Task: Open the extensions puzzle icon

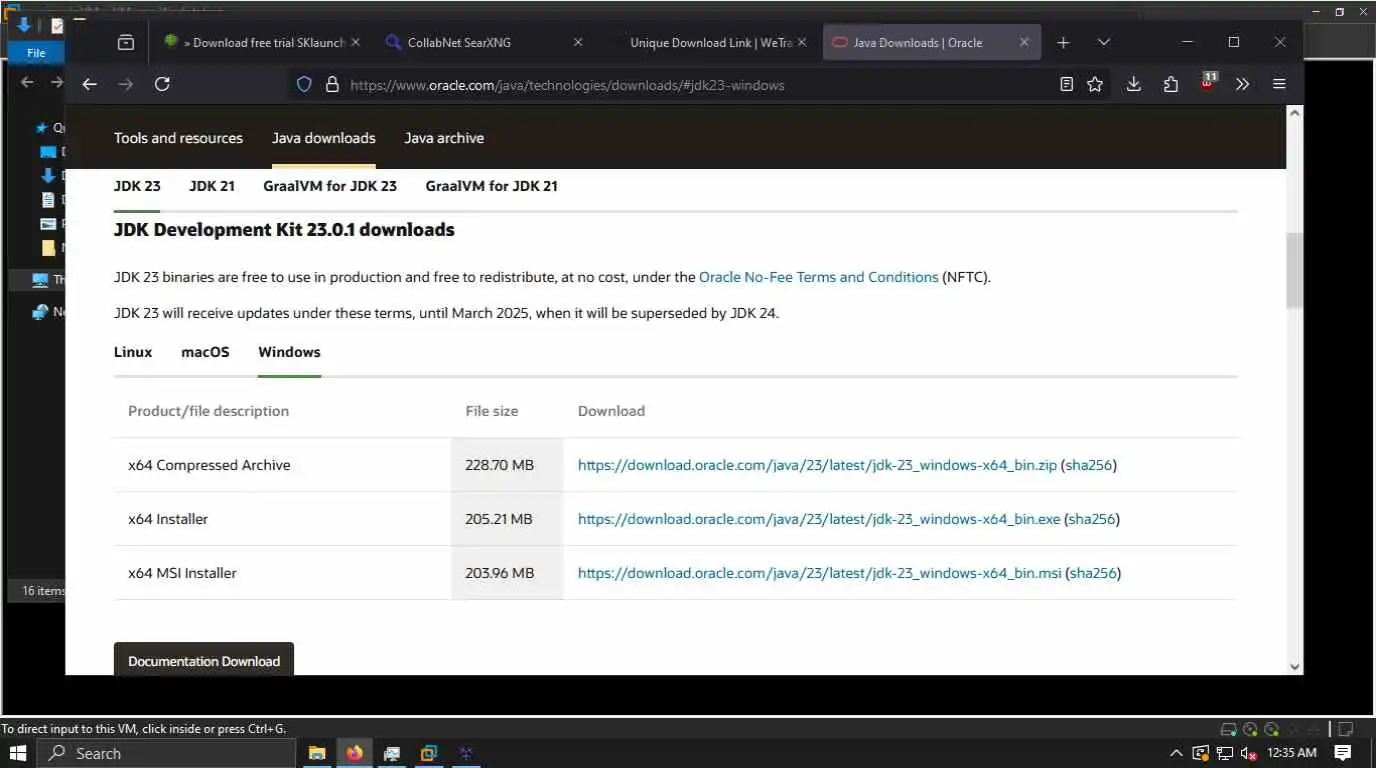Action: [x=1170, y=85]
